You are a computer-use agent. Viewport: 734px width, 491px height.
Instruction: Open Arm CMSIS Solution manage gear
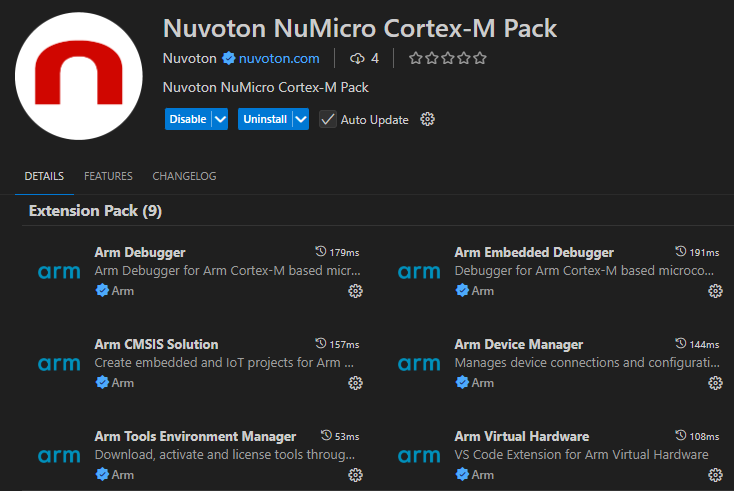(x=355, y=383)
